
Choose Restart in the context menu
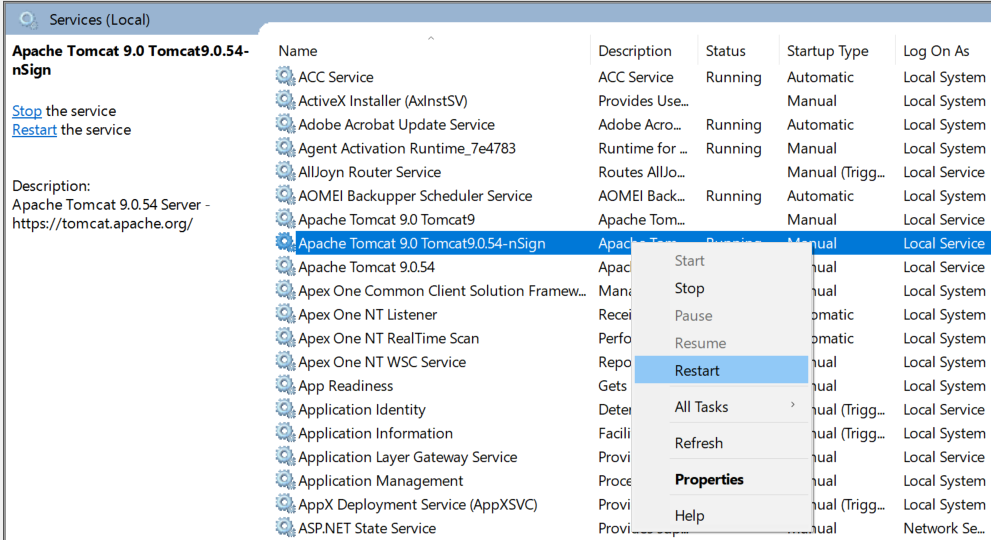coord(721,371)
